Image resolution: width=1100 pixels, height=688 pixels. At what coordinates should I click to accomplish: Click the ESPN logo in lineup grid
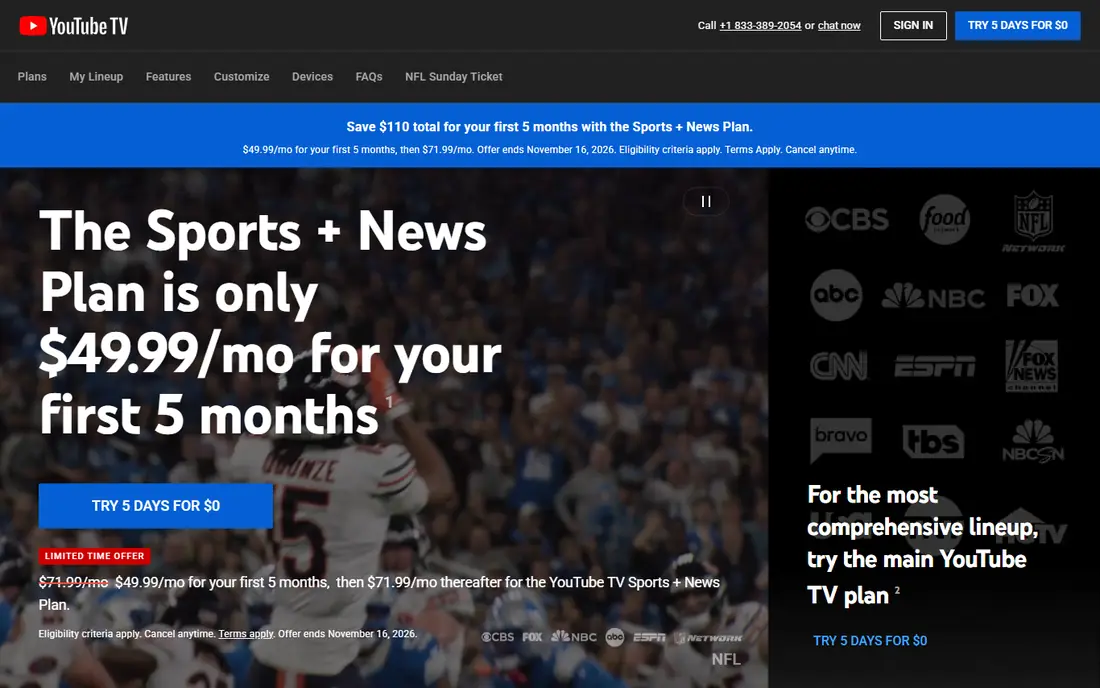point(934,365)
